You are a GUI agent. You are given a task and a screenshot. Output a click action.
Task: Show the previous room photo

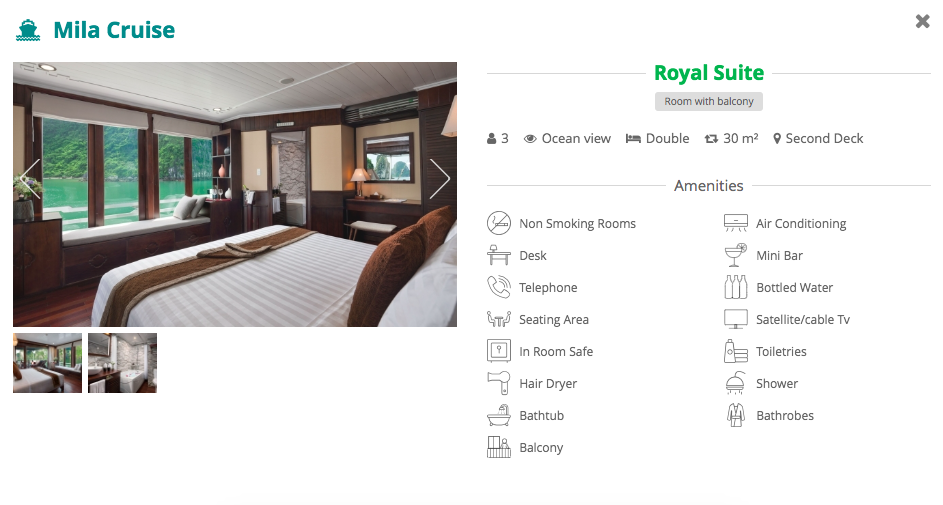30,179
